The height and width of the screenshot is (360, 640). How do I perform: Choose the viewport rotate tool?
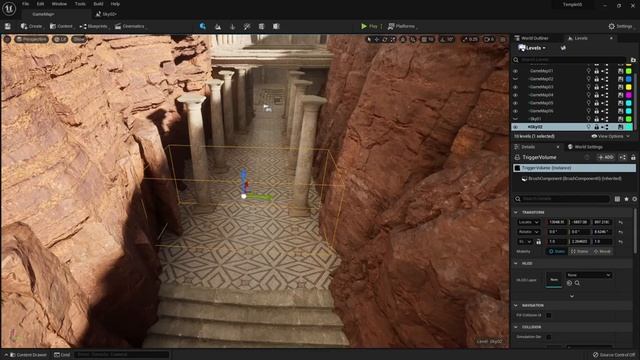point(385,40)
